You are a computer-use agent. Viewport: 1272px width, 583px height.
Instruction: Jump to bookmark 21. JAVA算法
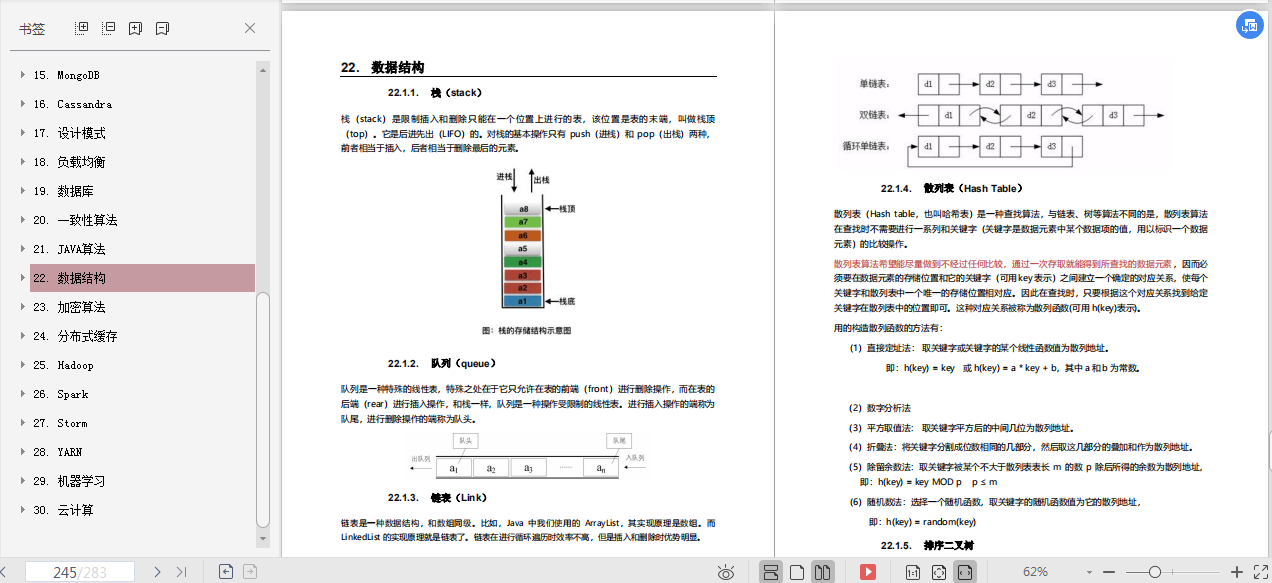(69, 249)
